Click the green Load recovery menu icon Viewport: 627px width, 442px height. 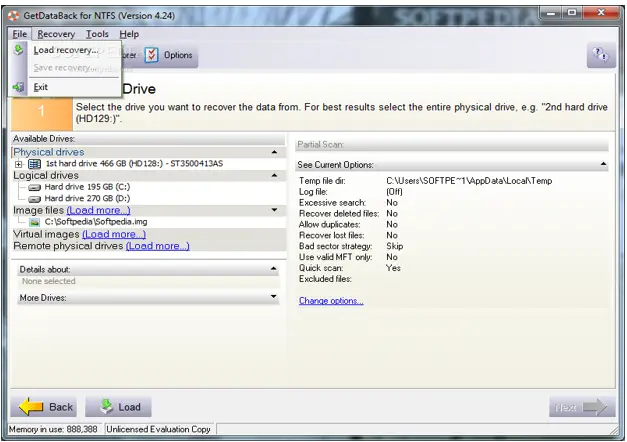point(18,50)
